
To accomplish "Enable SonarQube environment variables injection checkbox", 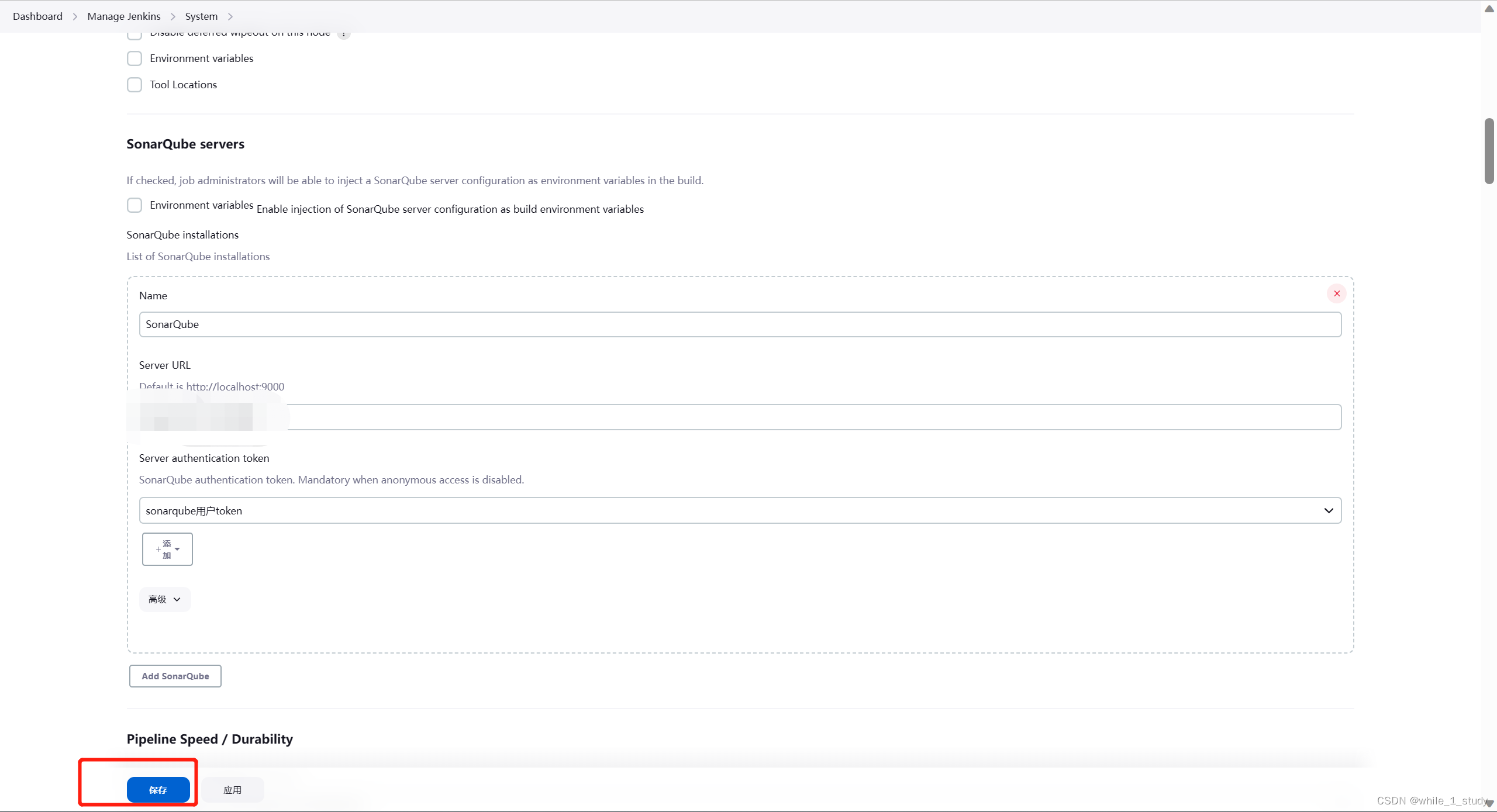I will (134, 205).
